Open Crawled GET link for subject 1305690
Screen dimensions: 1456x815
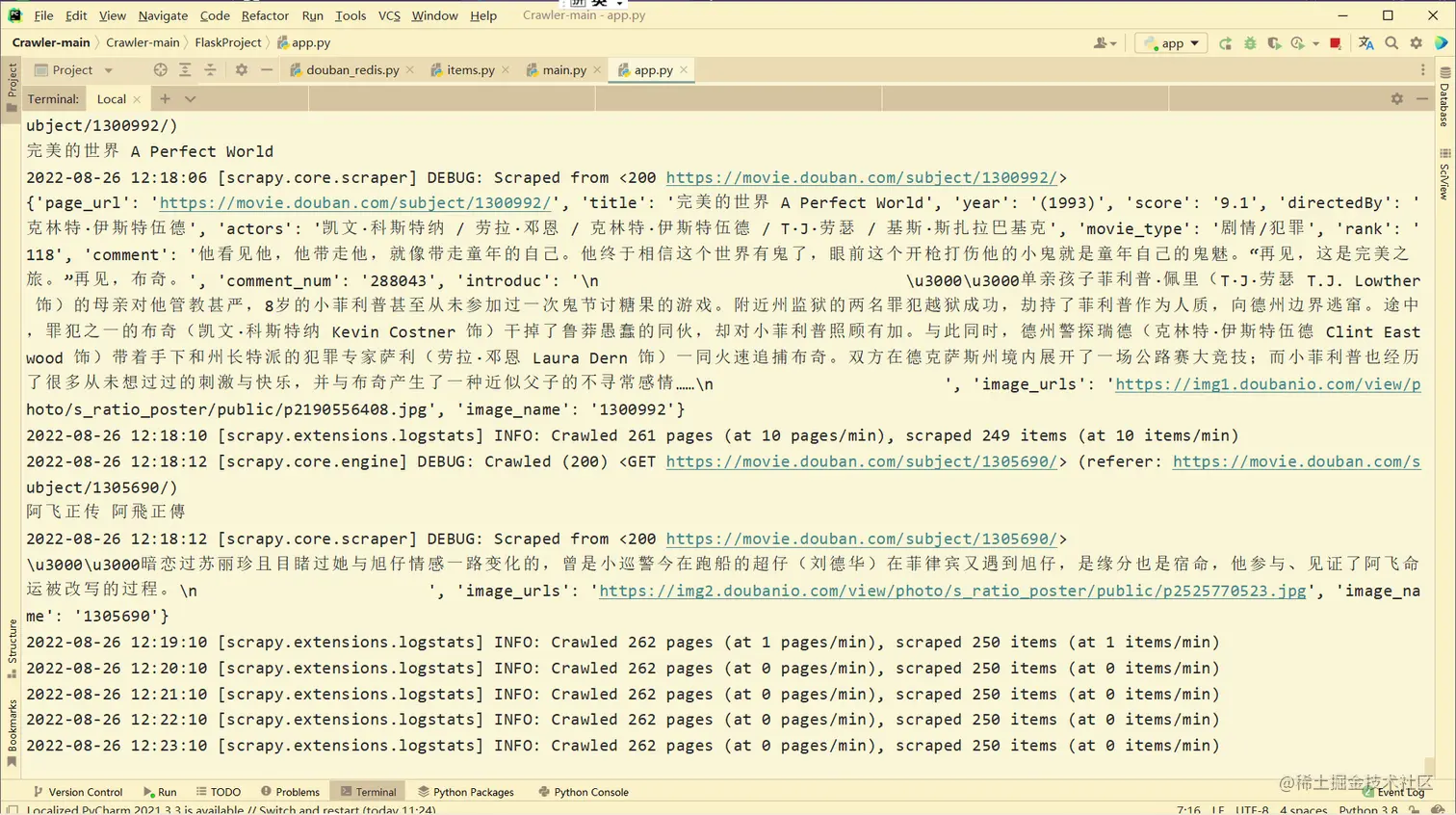pos(862,461)
